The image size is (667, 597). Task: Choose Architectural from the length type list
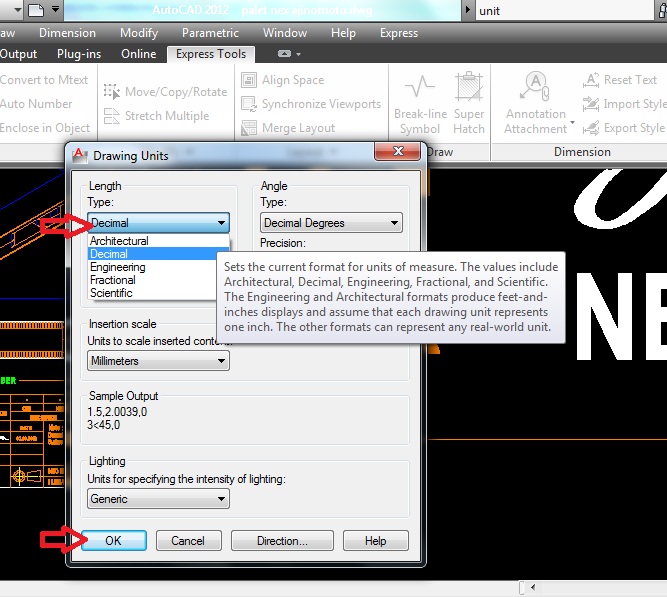158,241
